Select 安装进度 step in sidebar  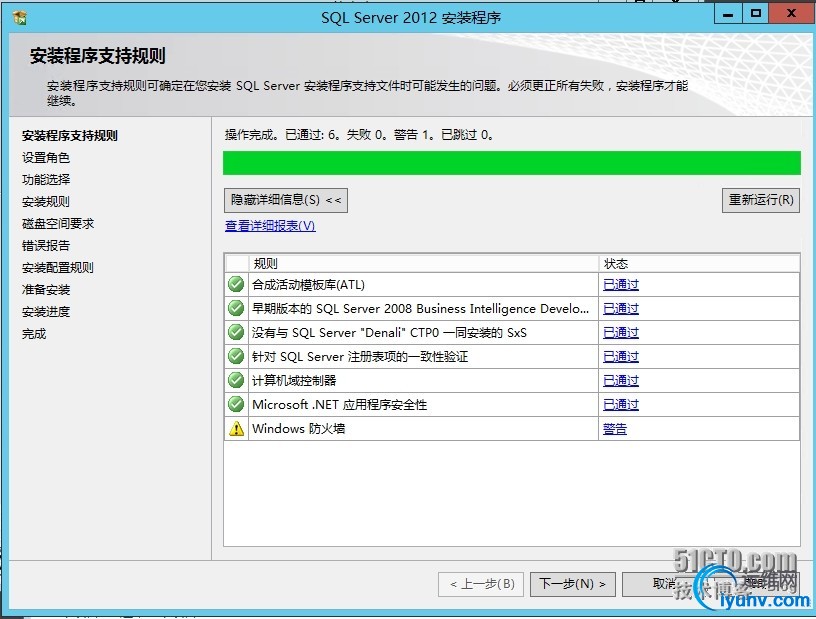46,312
